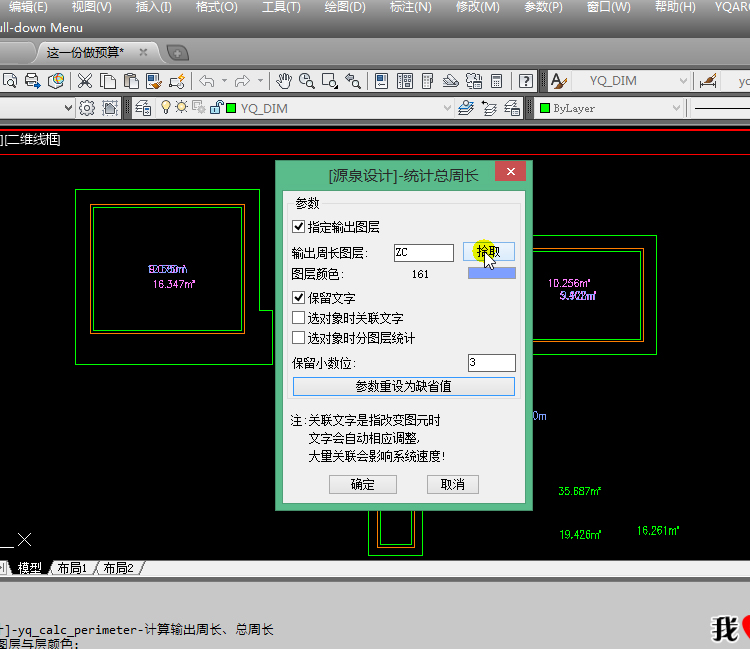This screenshot has width=750, height=649.
Task: Enable 选对象时分图层统计 checkbox
Action: pyautogui.click(x=299, y=338)
